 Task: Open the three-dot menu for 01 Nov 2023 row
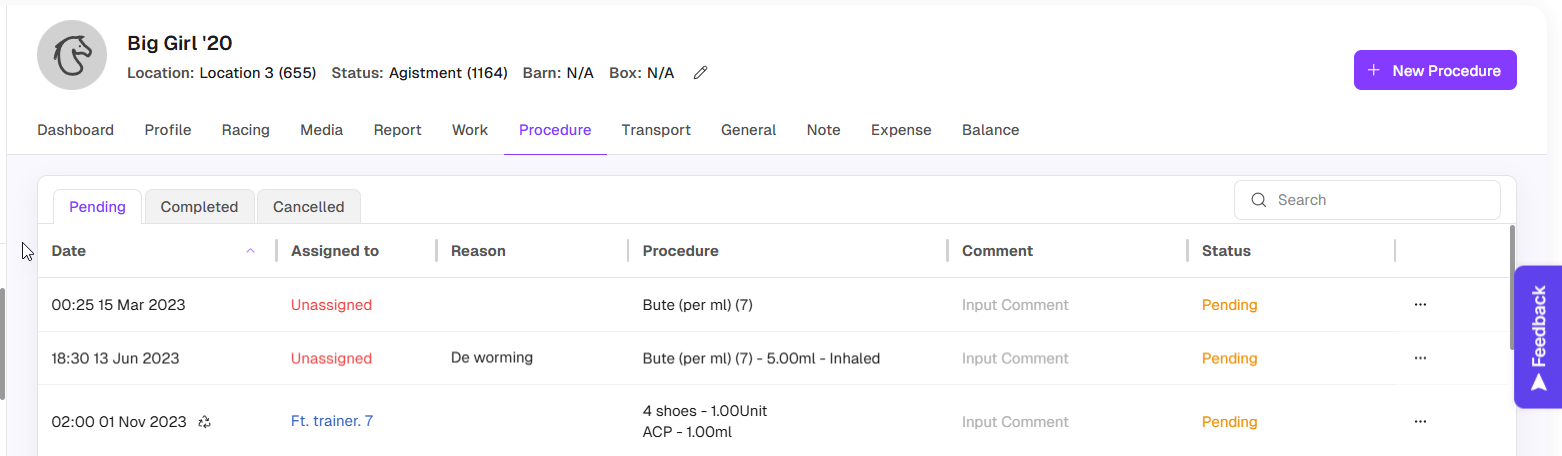coord(1420,422)
